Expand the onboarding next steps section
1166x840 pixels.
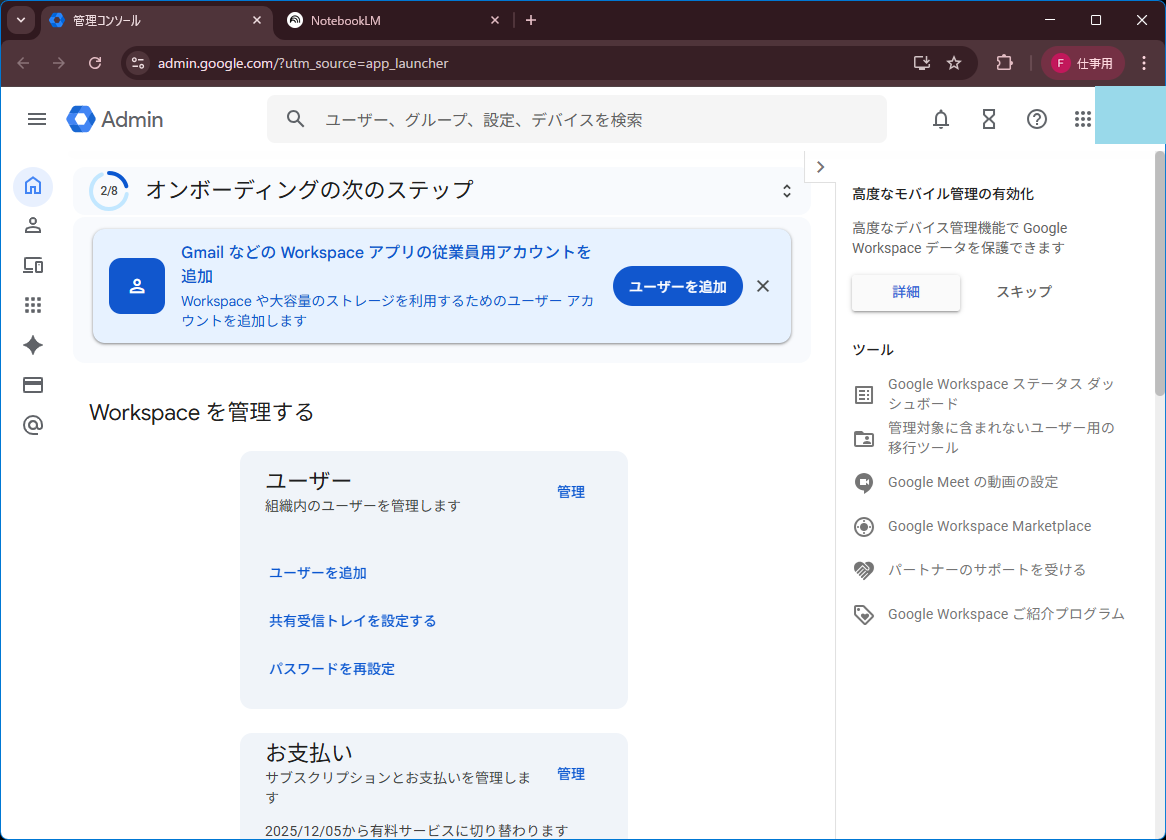[x=787, y=191]
